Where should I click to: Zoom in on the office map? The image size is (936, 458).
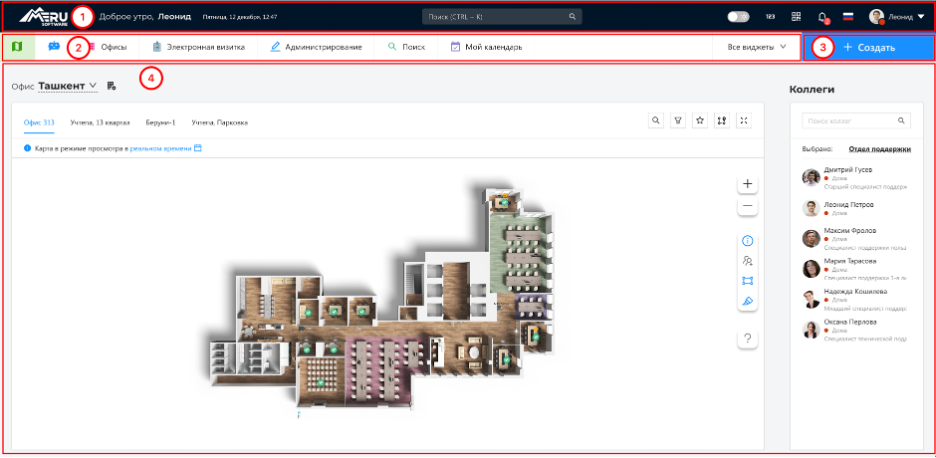point(748,184)
